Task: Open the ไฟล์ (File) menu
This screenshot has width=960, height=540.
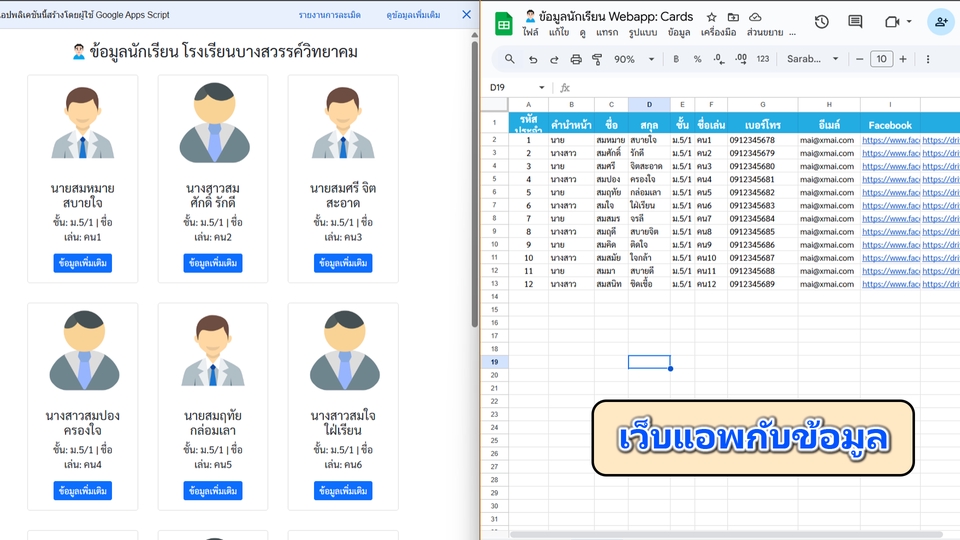Action: click(530, 32)
